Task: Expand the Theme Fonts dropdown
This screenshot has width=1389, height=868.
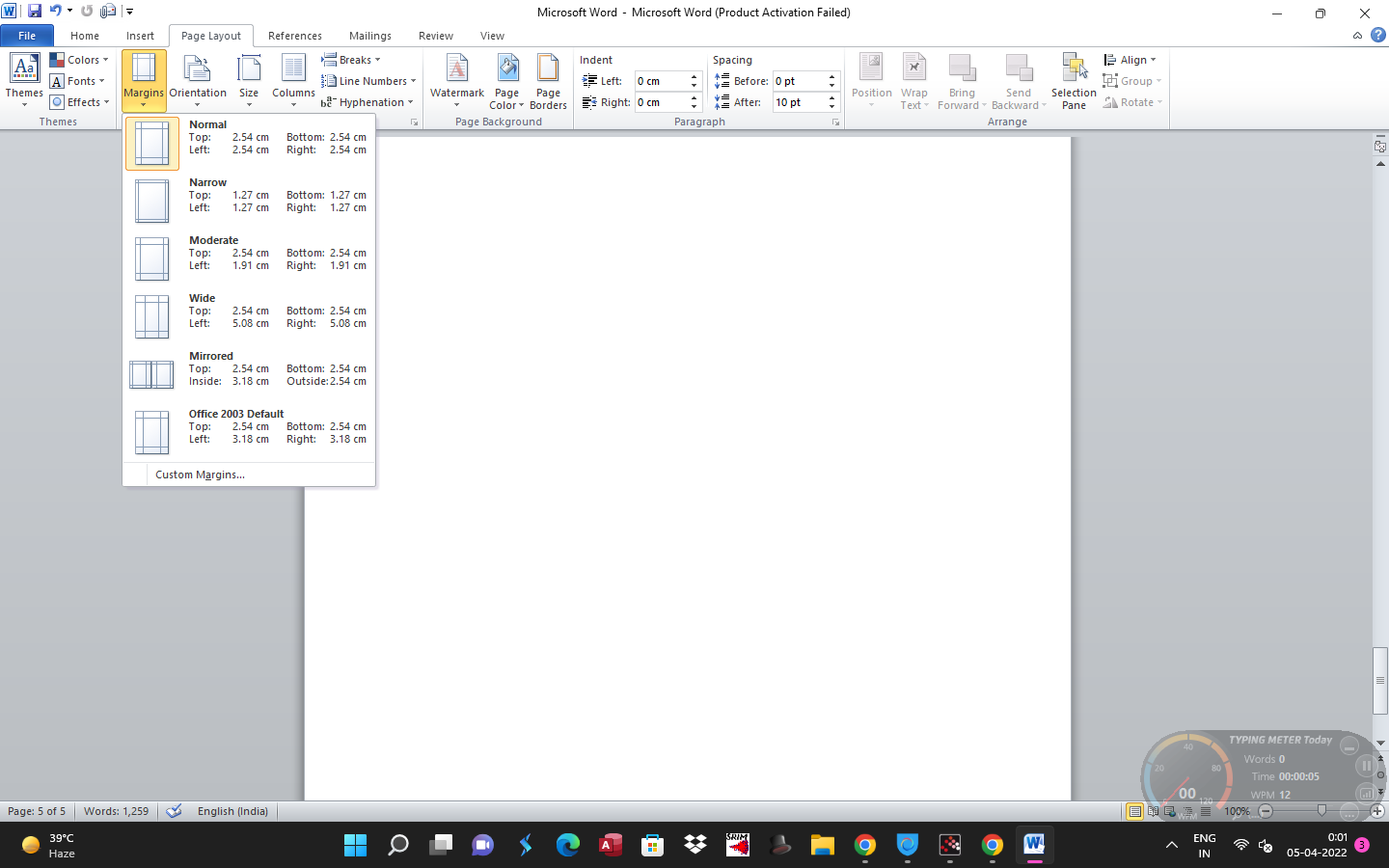Action: point(78,81)
